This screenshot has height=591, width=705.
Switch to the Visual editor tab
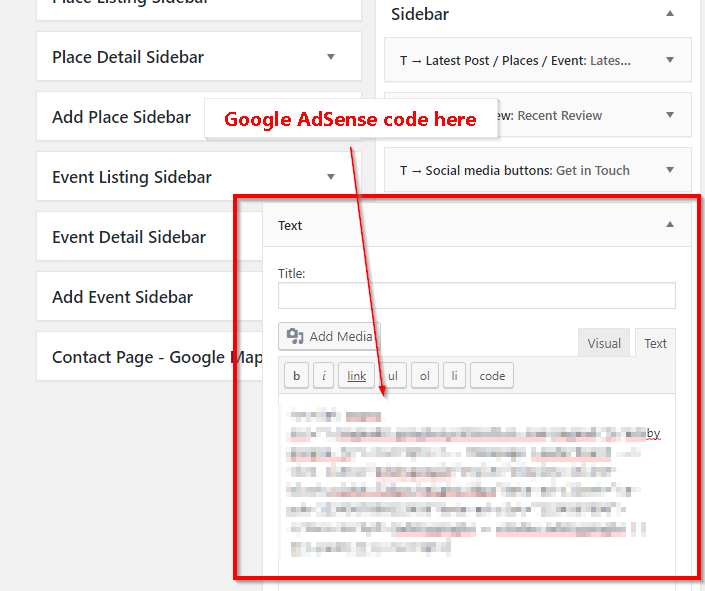[604, 343]
